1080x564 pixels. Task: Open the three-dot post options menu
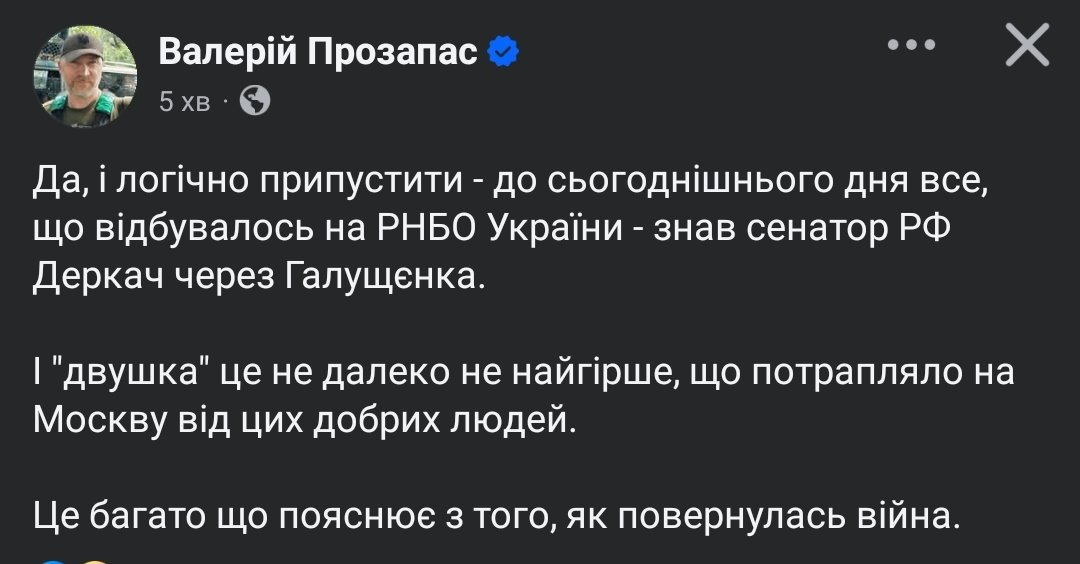(x=911, y=46)
